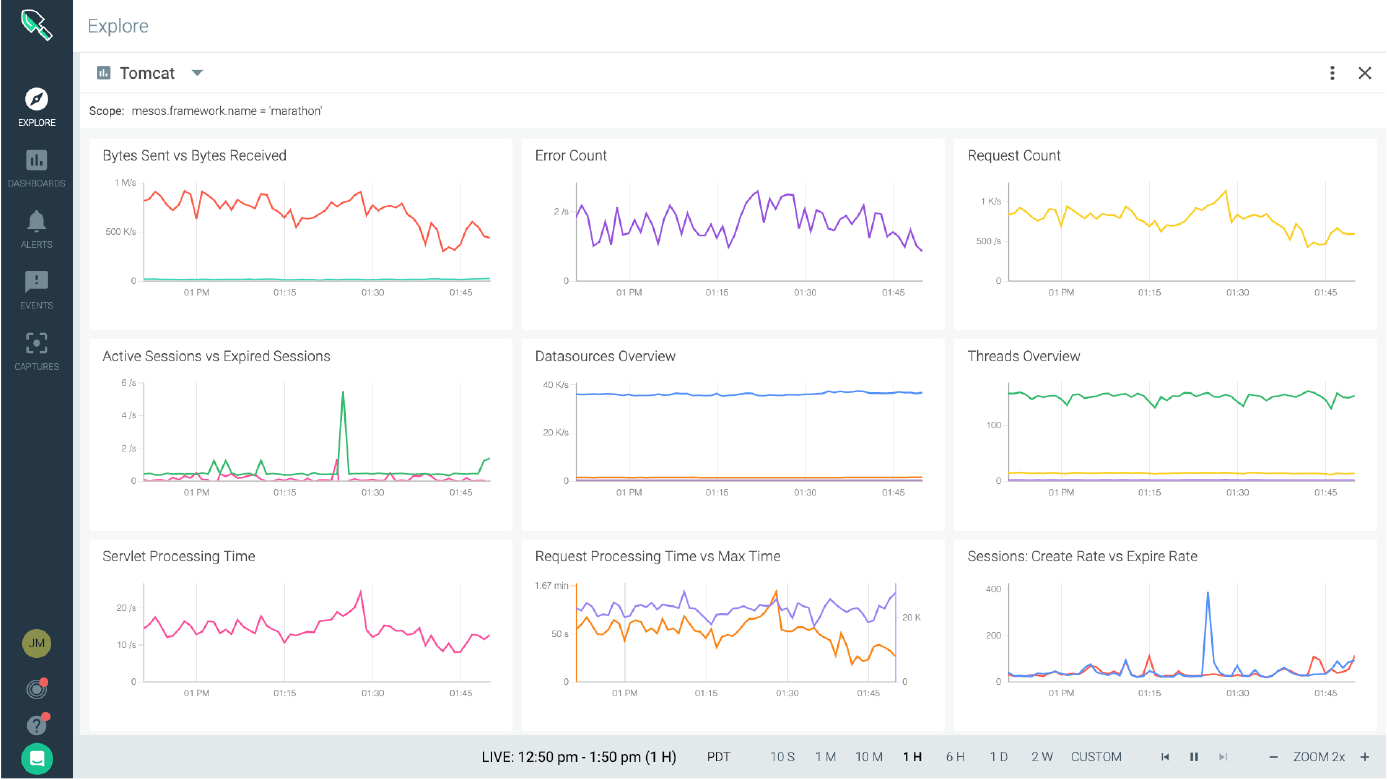Open the Events sidebar icon
1387x780 pixels.
[x=36, y=282]
